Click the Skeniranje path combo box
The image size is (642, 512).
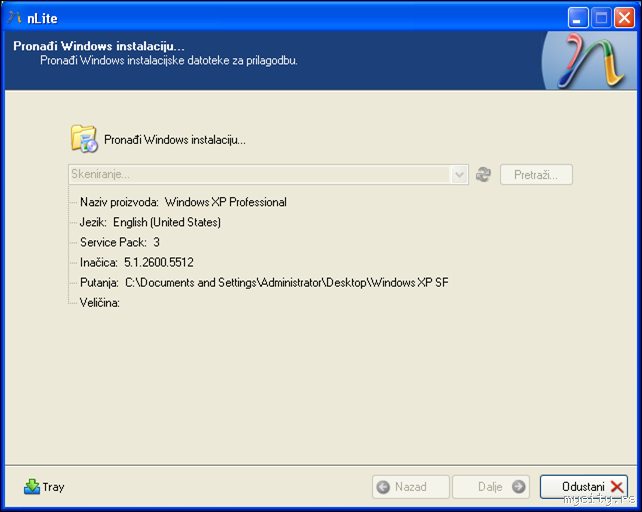pos(268,175)
